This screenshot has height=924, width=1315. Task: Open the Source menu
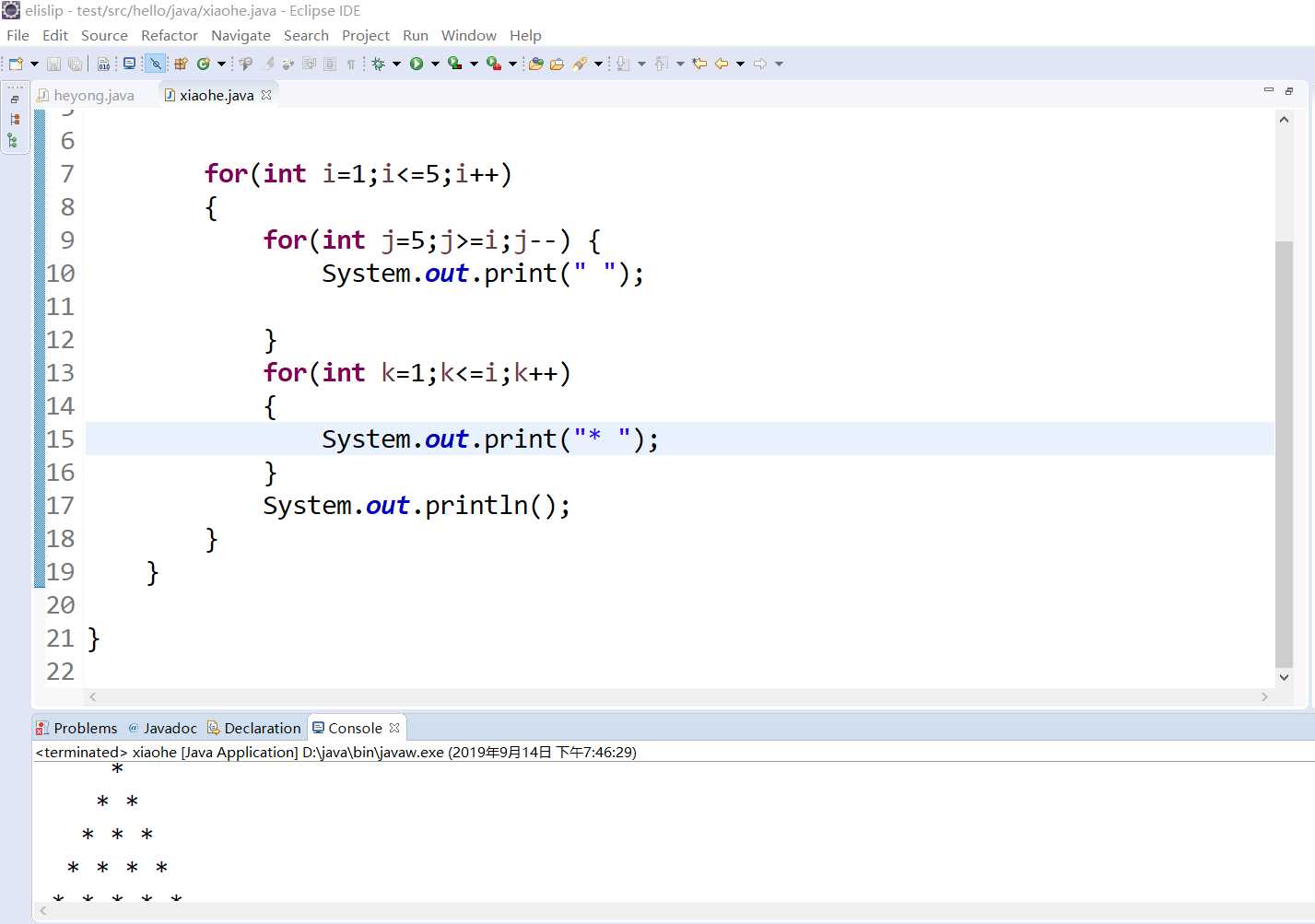[x=104, y=35]
